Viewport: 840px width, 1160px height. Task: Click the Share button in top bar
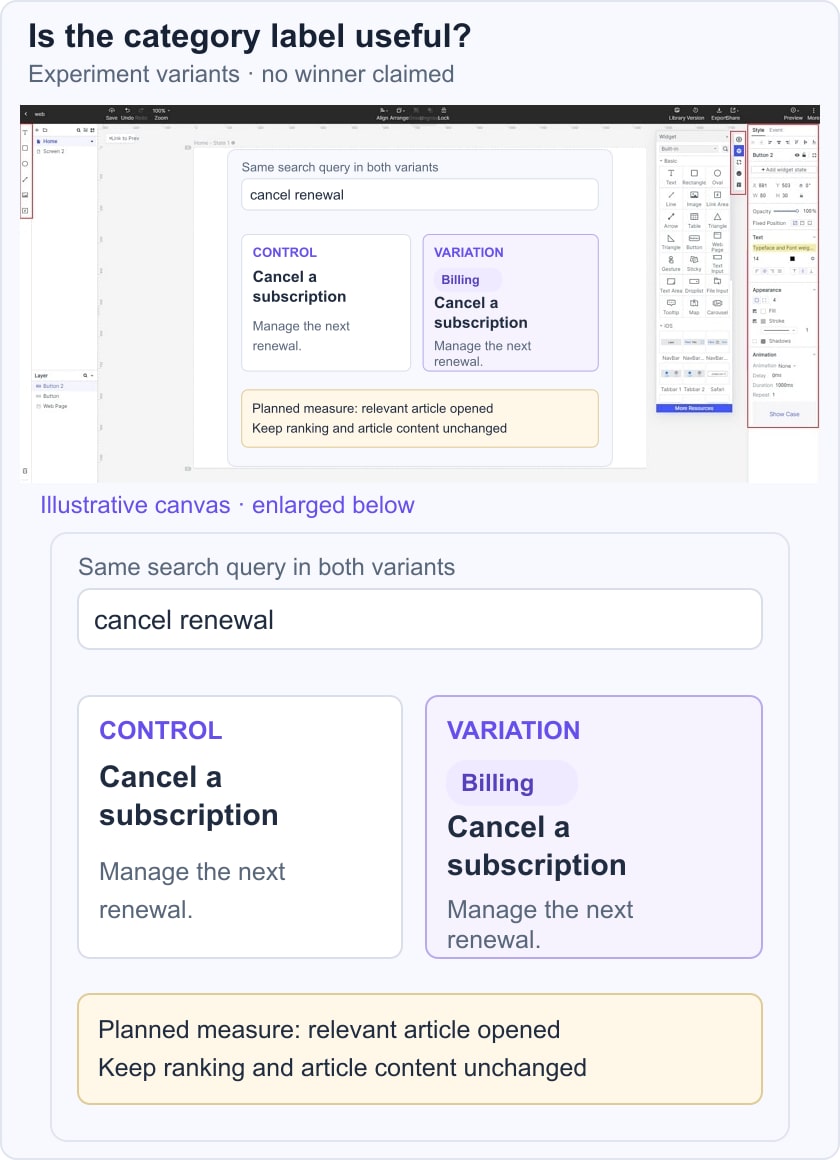[733, 113]
